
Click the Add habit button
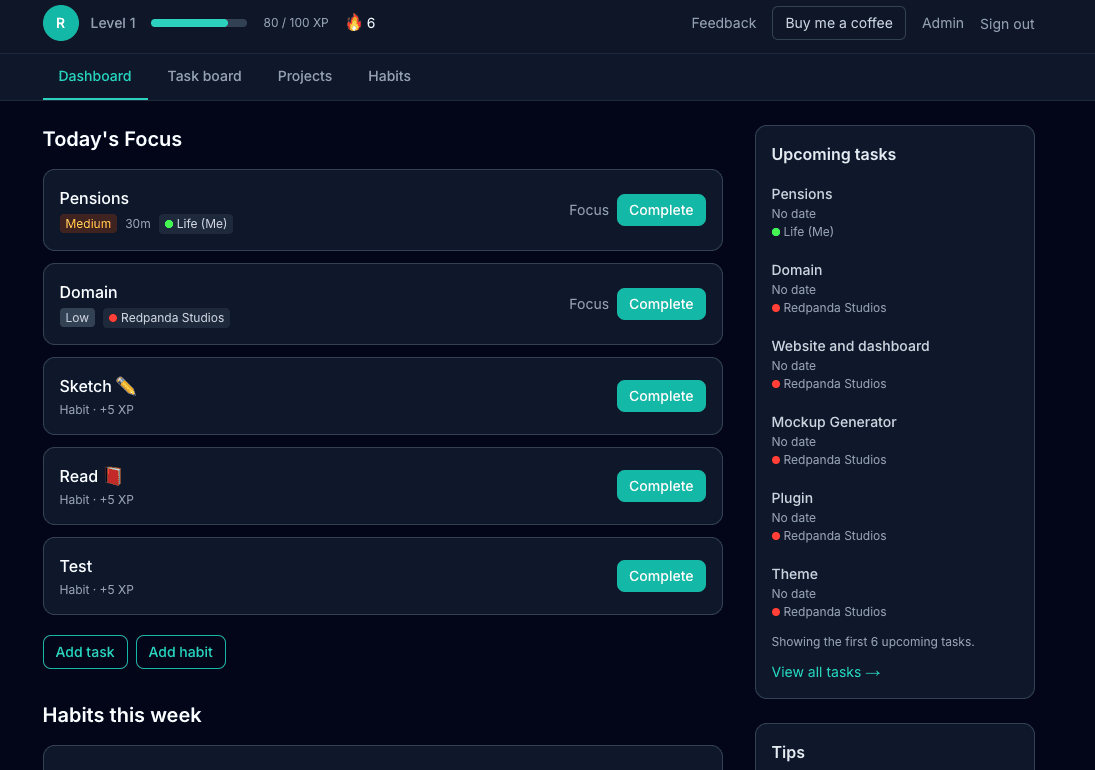click(x=180, y=652)
